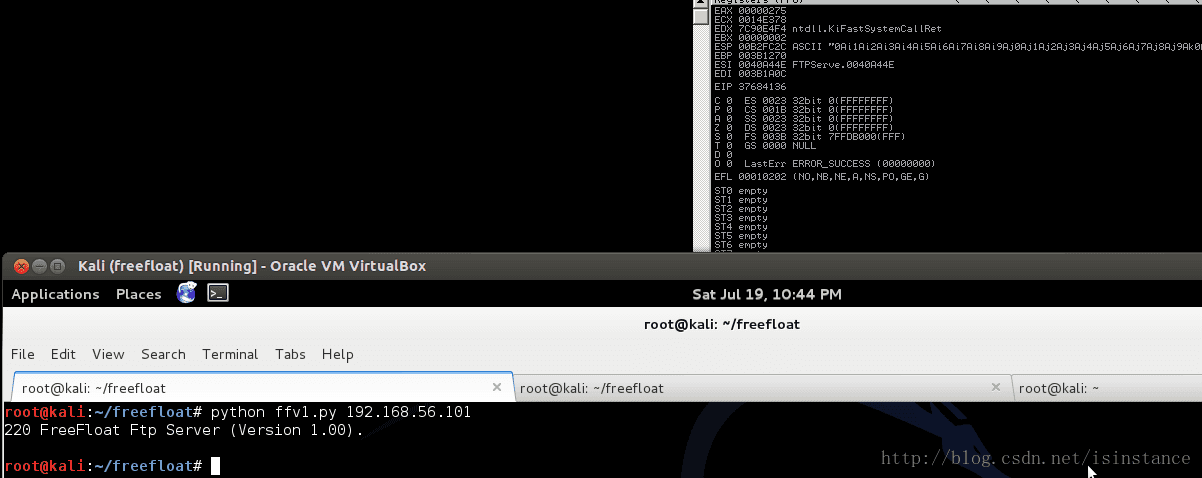Click the Z flag DS 0023 row
Viewport: 1202px width, 478px height.
click(804, 128)
